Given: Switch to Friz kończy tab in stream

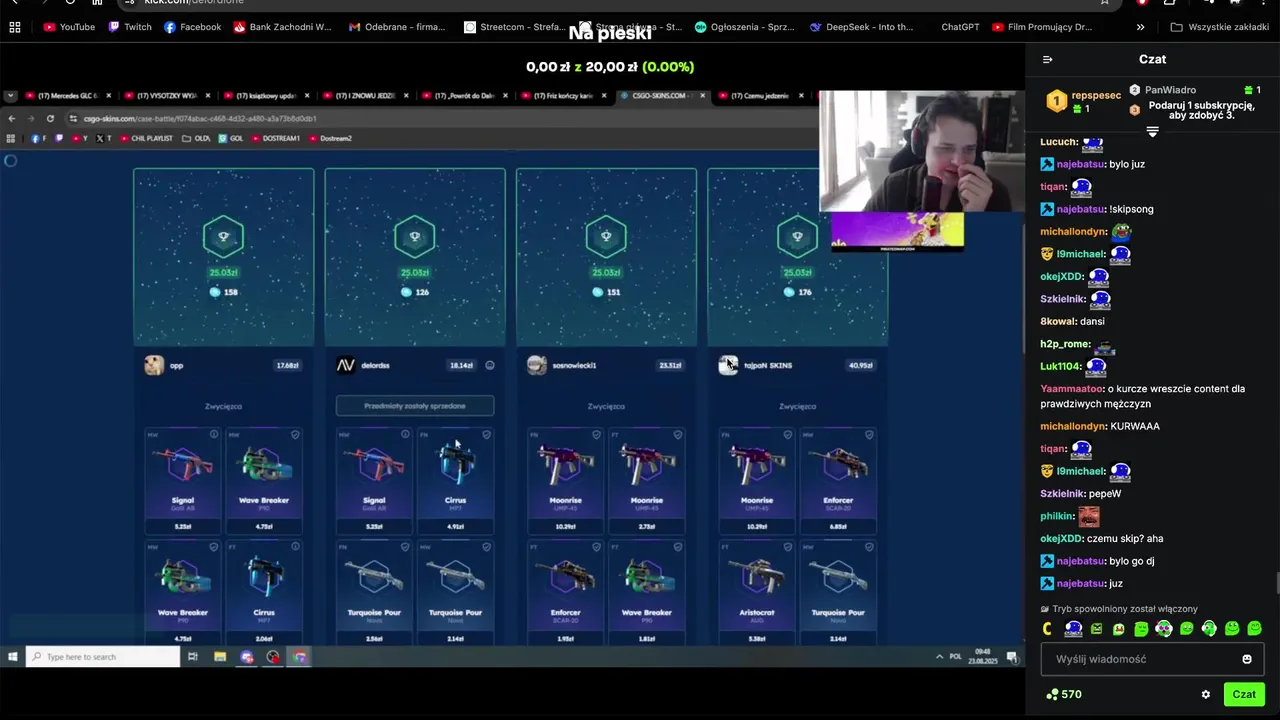Looking at the screenshot, I should (x=564, y=96).
